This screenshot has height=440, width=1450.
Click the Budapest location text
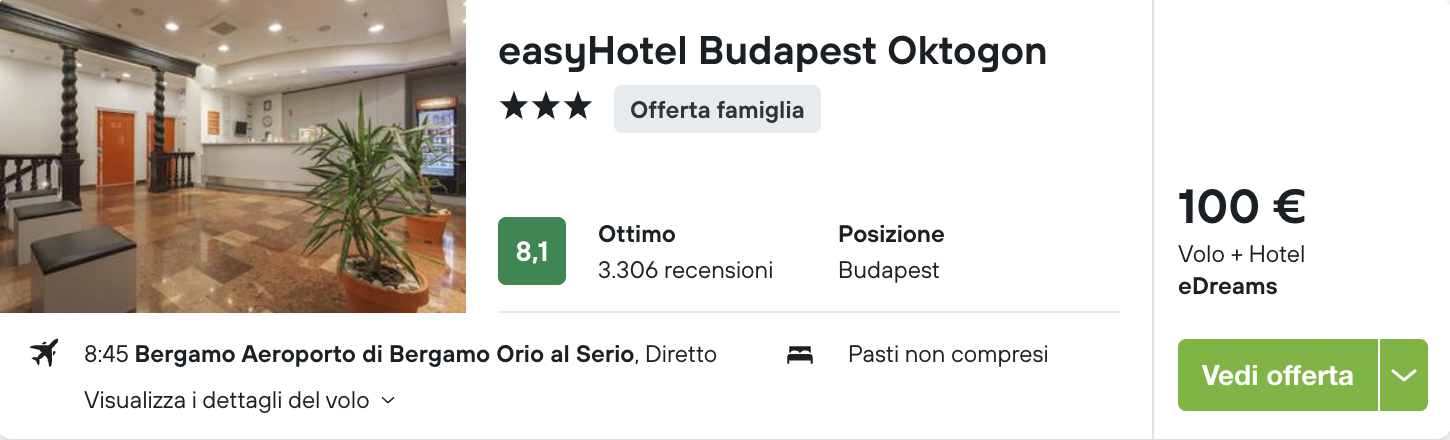coord(889,270)
